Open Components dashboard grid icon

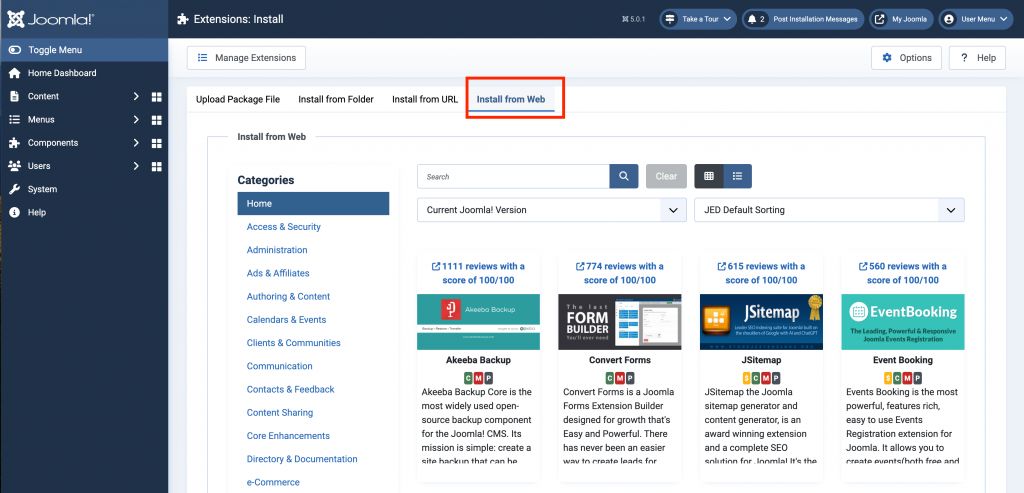click(x=156, y=143)
